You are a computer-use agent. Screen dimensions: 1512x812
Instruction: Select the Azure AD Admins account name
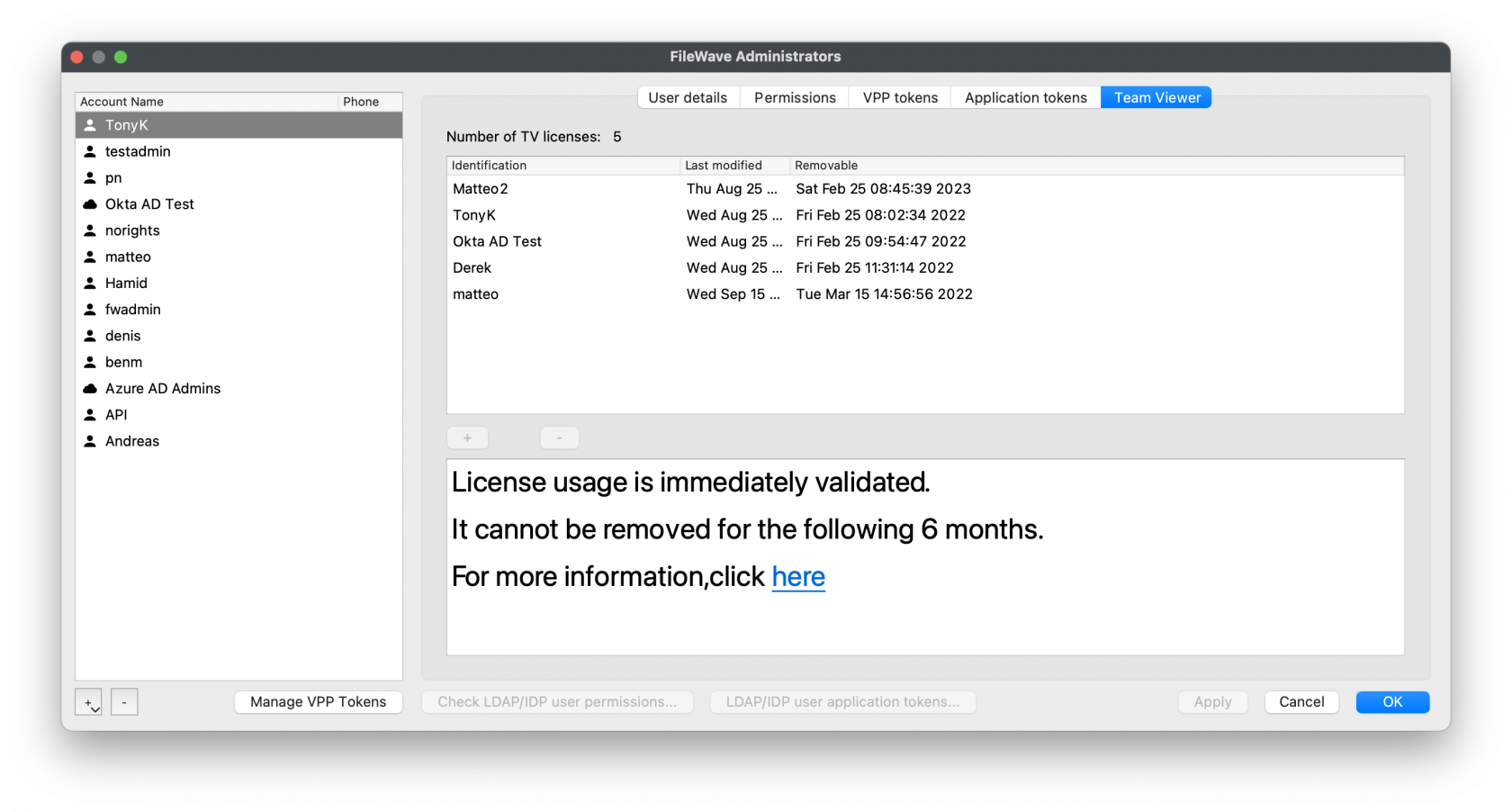pos(163,388)
